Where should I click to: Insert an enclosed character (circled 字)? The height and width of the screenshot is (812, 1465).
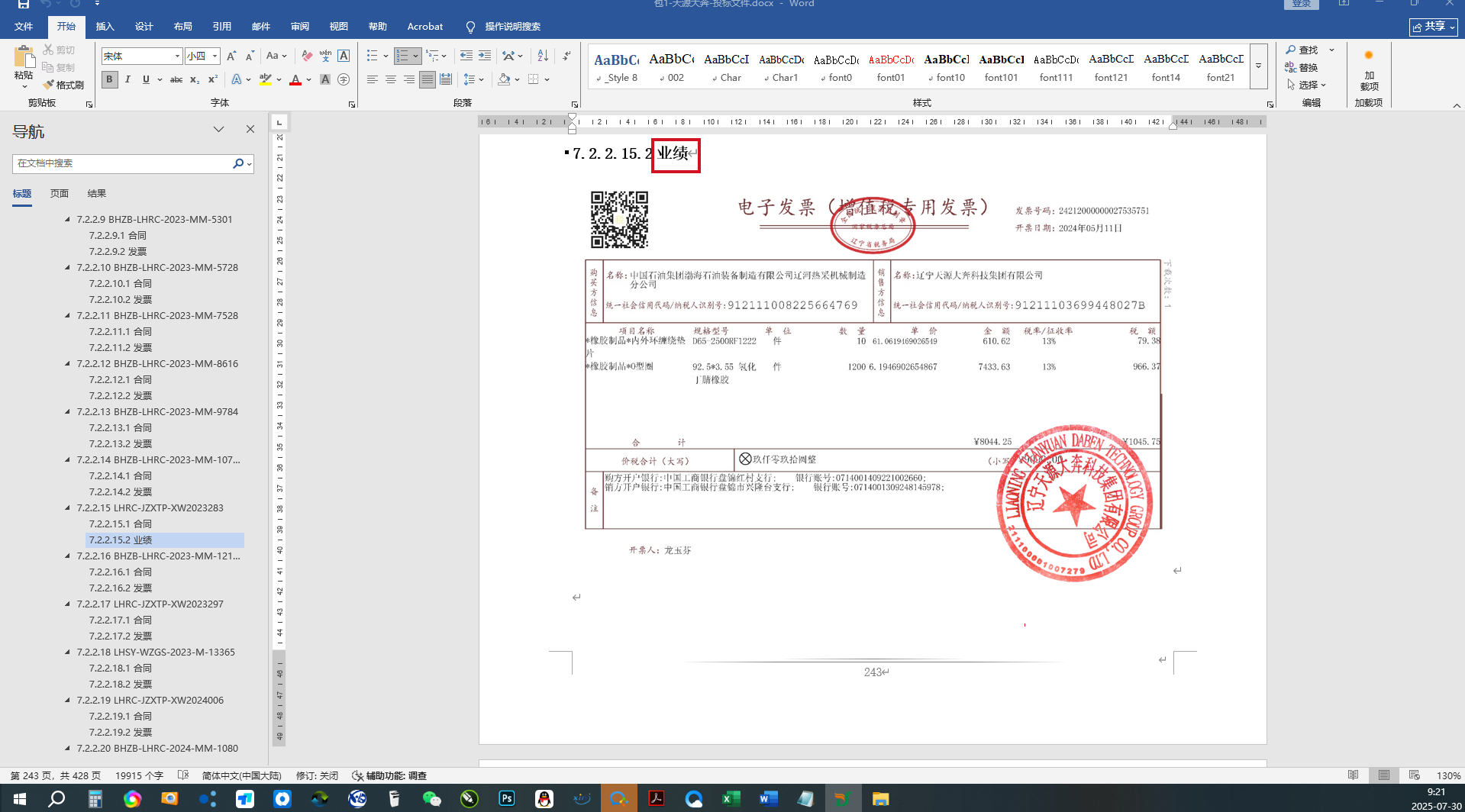point(344,79)
